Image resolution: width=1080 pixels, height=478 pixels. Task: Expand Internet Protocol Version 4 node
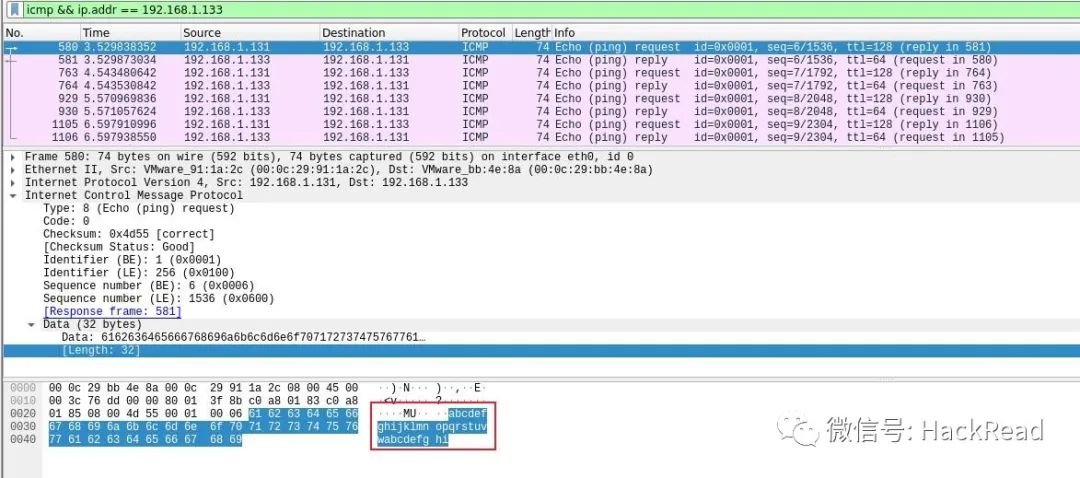click(x=13, y=183)
